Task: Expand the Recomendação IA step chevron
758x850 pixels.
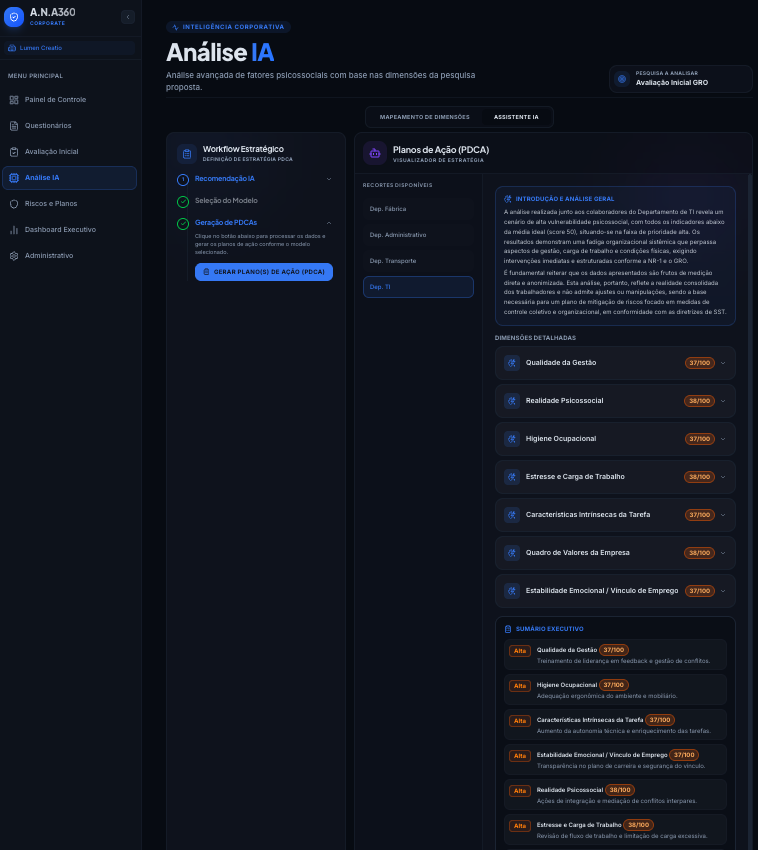Action: (329, 179)
